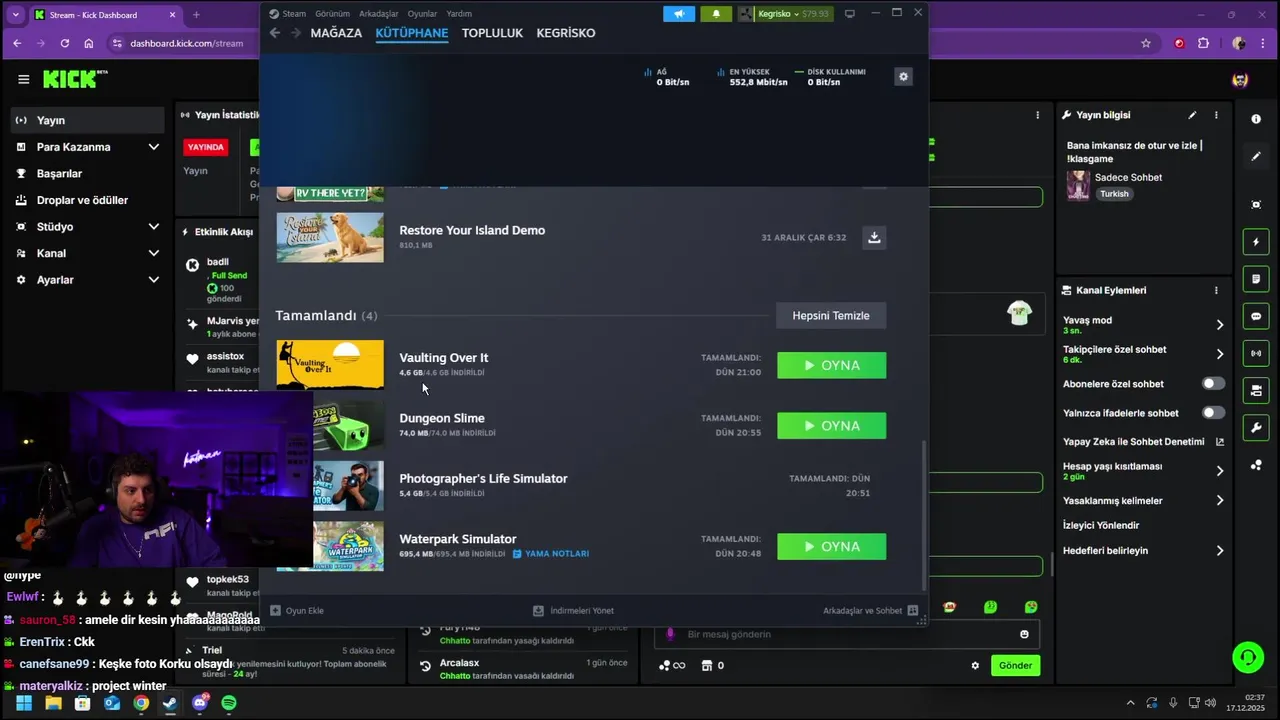
Task: Open Hesap yaşı kısıtlaması options
Action: 1219,471
